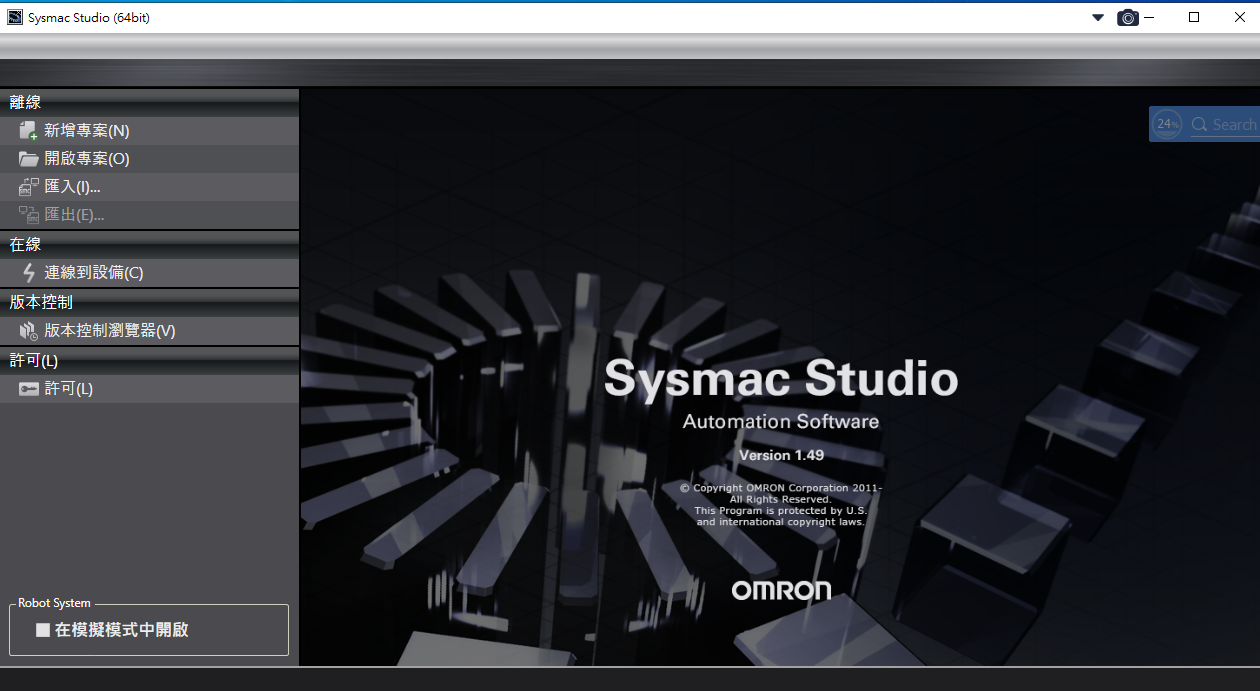Open the 許可(L) entry under License

[x=150, y=389]
